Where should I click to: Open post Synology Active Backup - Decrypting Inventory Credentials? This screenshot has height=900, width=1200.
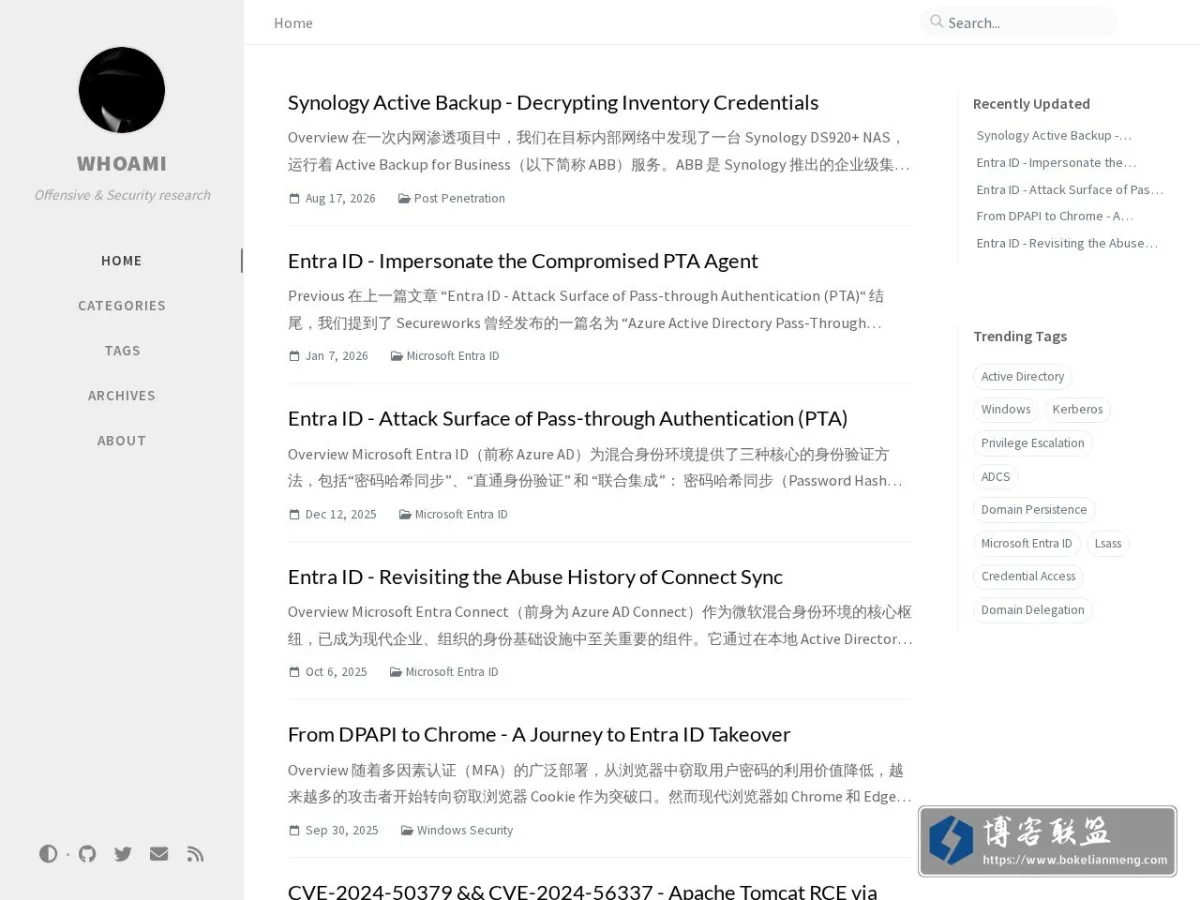(553, 102)
